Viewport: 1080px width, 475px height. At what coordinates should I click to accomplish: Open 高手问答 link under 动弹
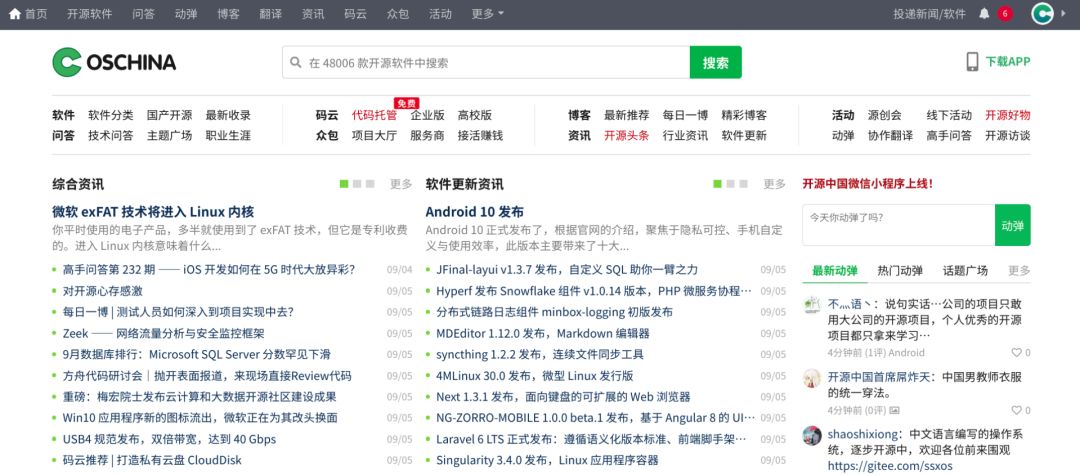(x=949, y=136)
